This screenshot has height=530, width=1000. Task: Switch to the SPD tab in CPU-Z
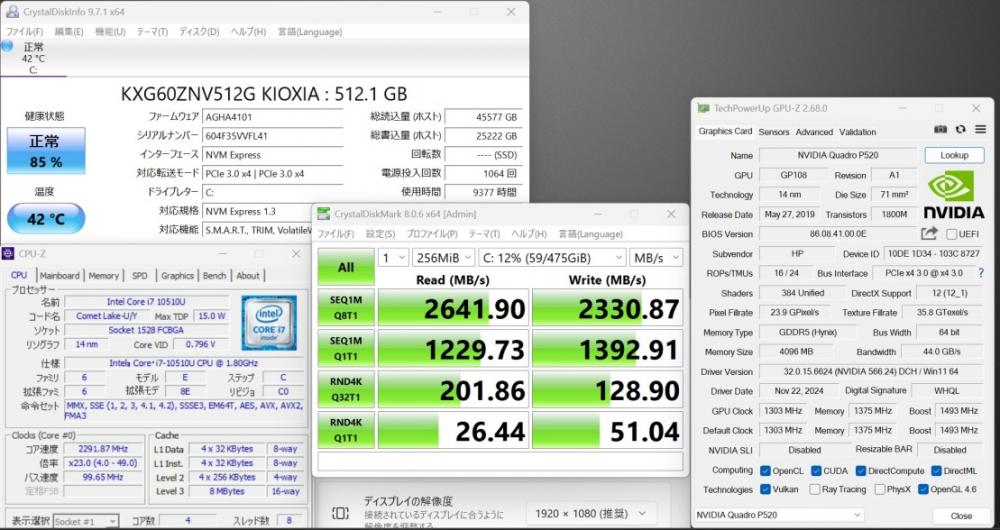pos(139,276)
